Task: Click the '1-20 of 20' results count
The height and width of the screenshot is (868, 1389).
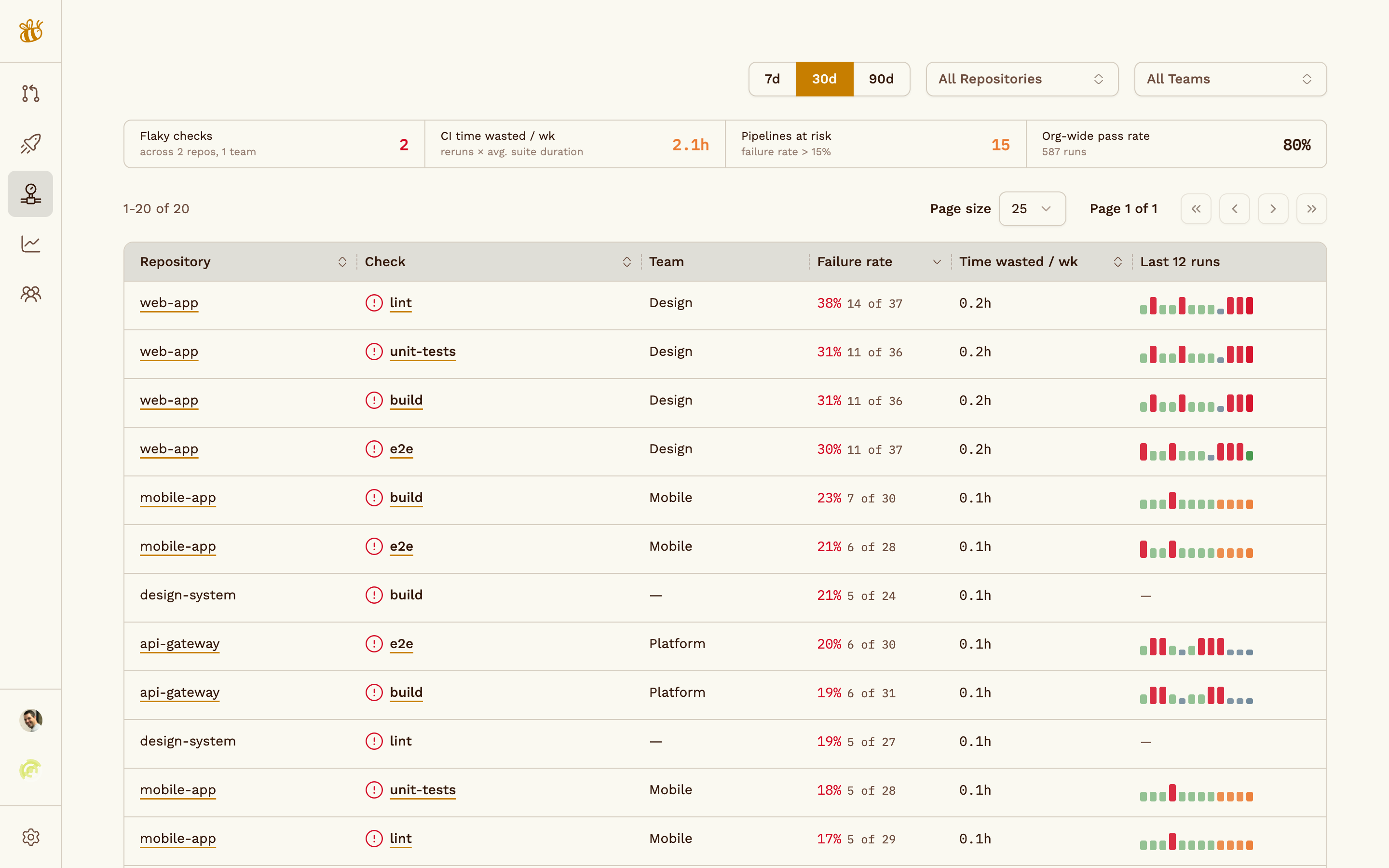Action: click(156, 208)
